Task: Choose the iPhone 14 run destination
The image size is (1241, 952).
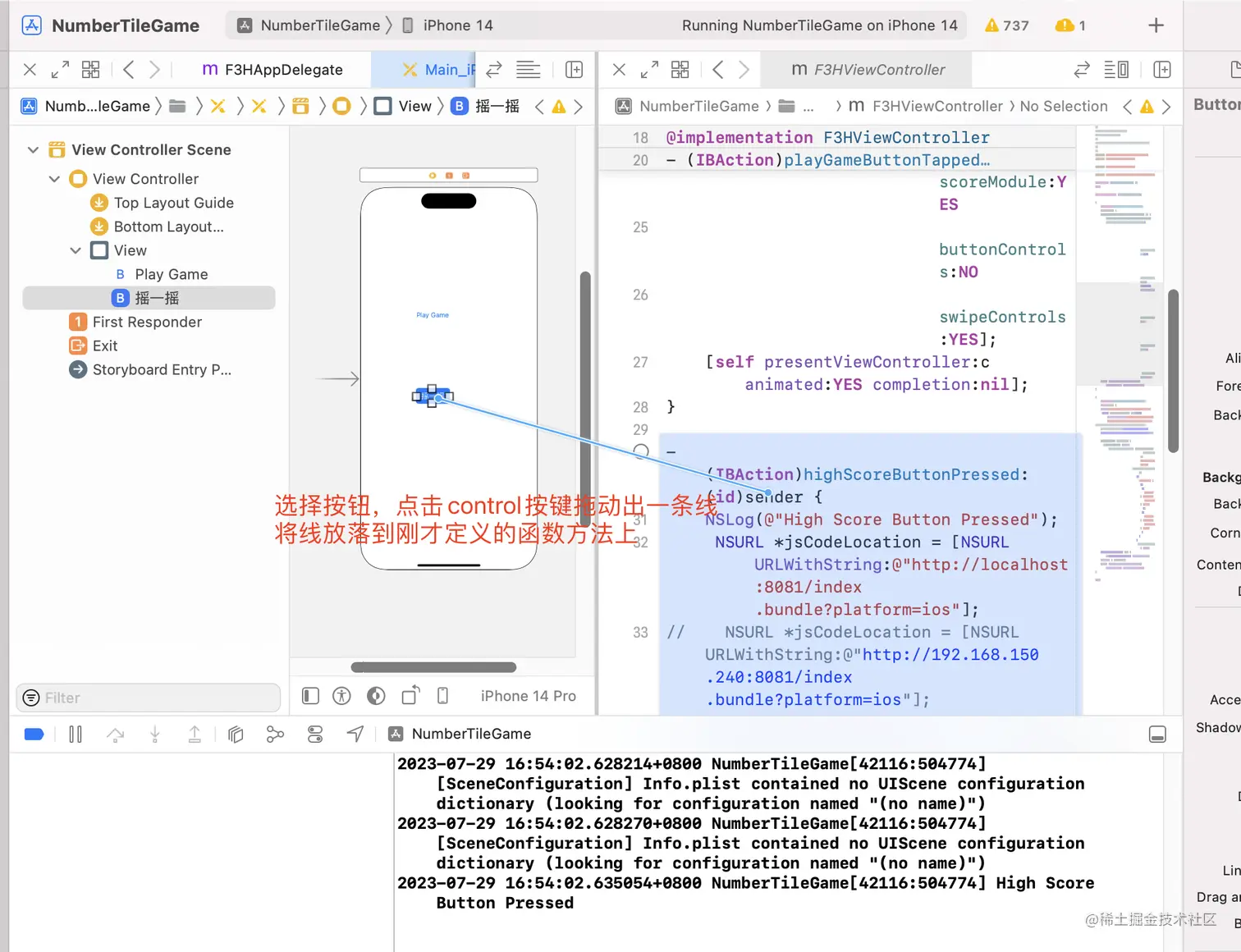Action: tap(448, 25)
